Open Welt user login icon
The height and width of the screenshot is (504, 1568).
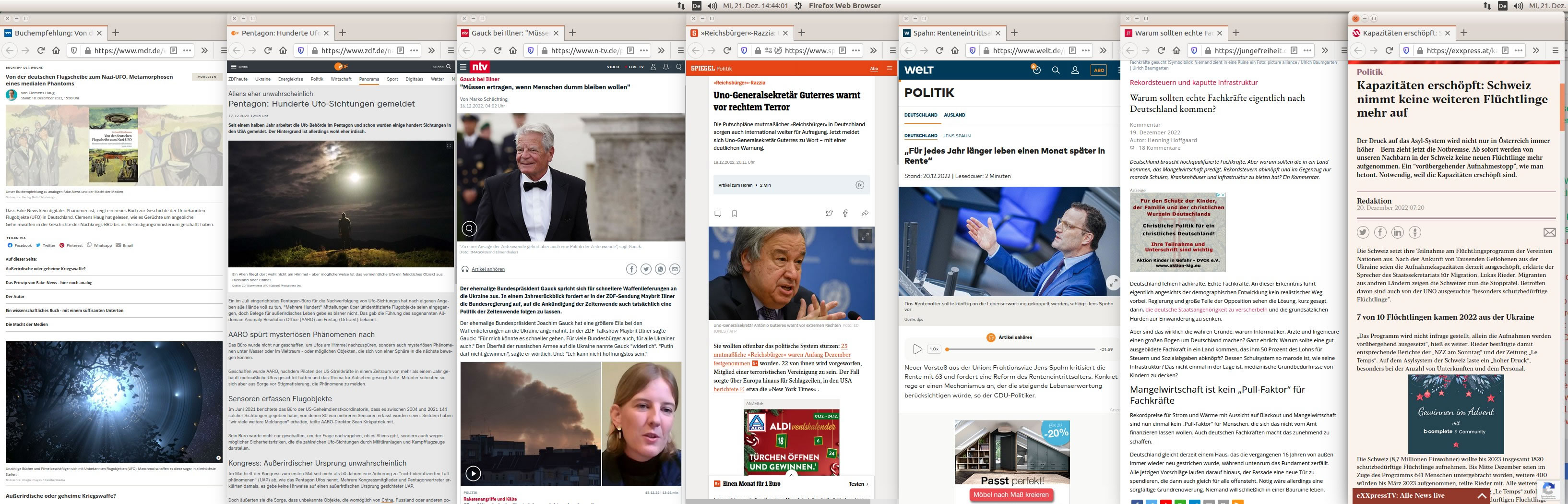coord(1075,70)
